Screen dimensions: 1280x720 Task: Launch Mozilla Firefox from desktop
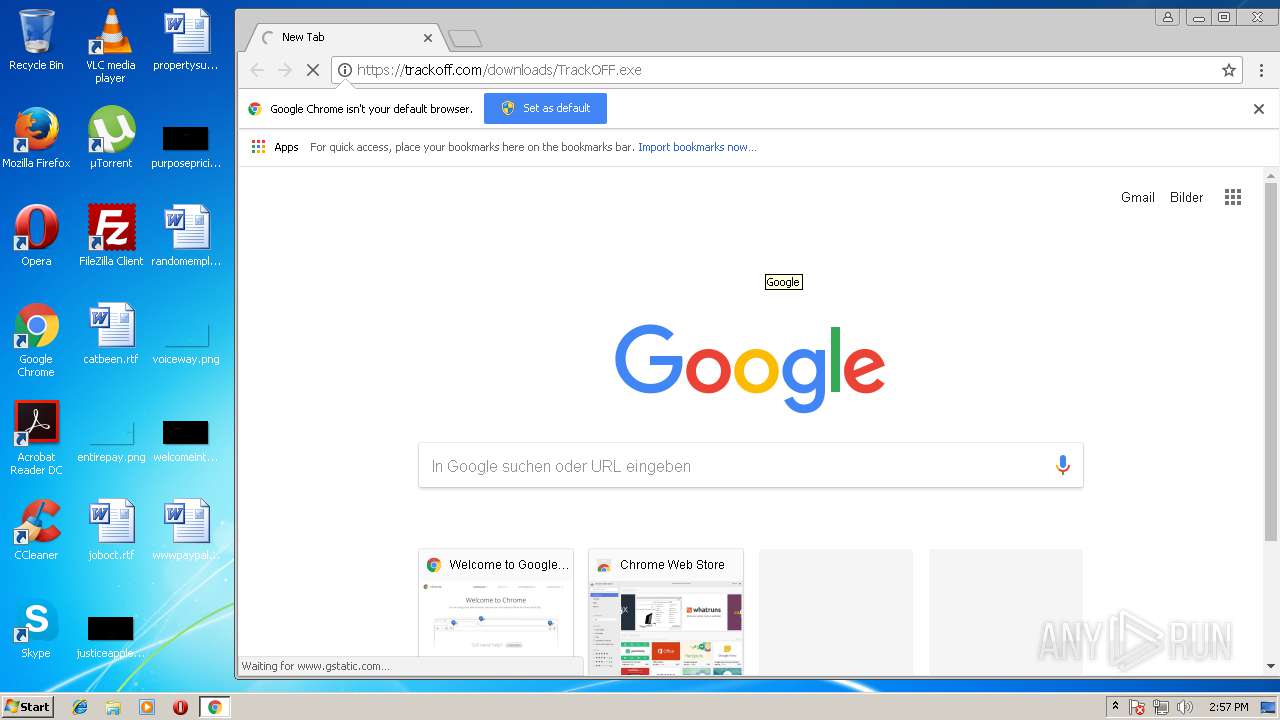pos(36,138)
